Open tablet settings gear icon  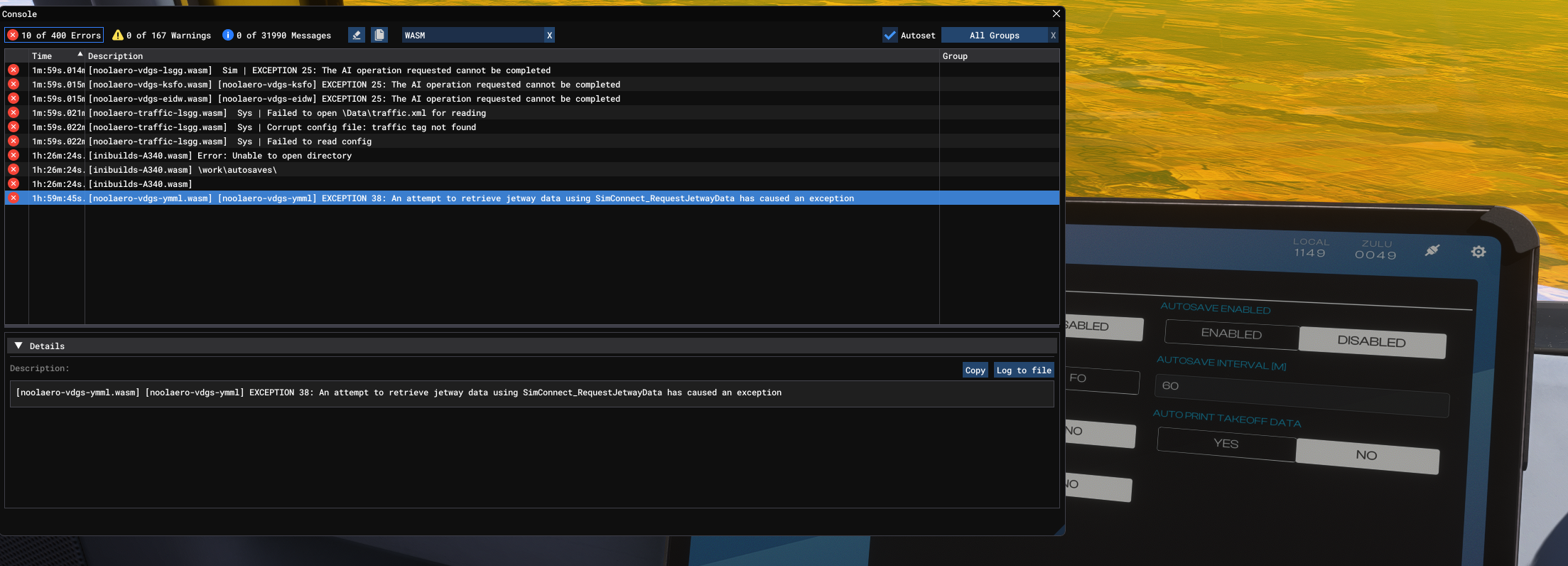(x=1478, y=252)
